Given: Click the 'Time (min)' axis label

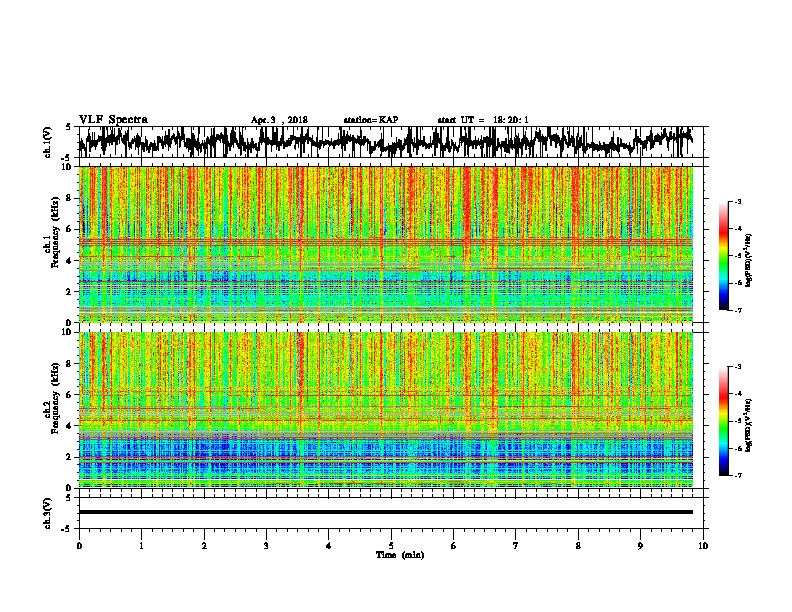Looking at the screenshot, I should [400, 555].
